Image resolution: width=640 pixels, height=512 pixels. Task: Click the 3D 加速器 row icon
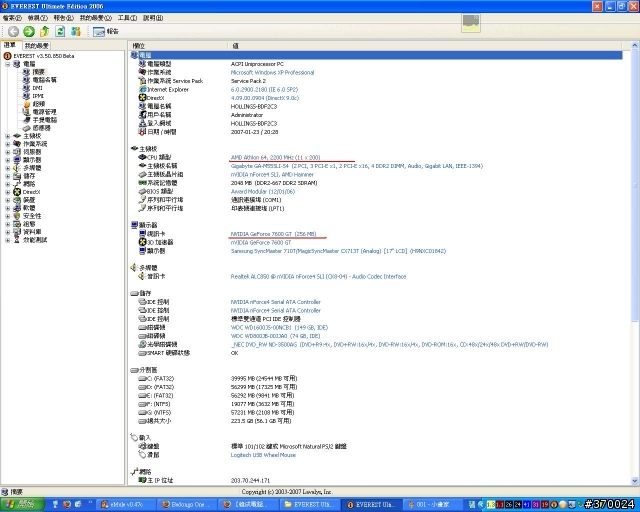[x=142, y=242]
